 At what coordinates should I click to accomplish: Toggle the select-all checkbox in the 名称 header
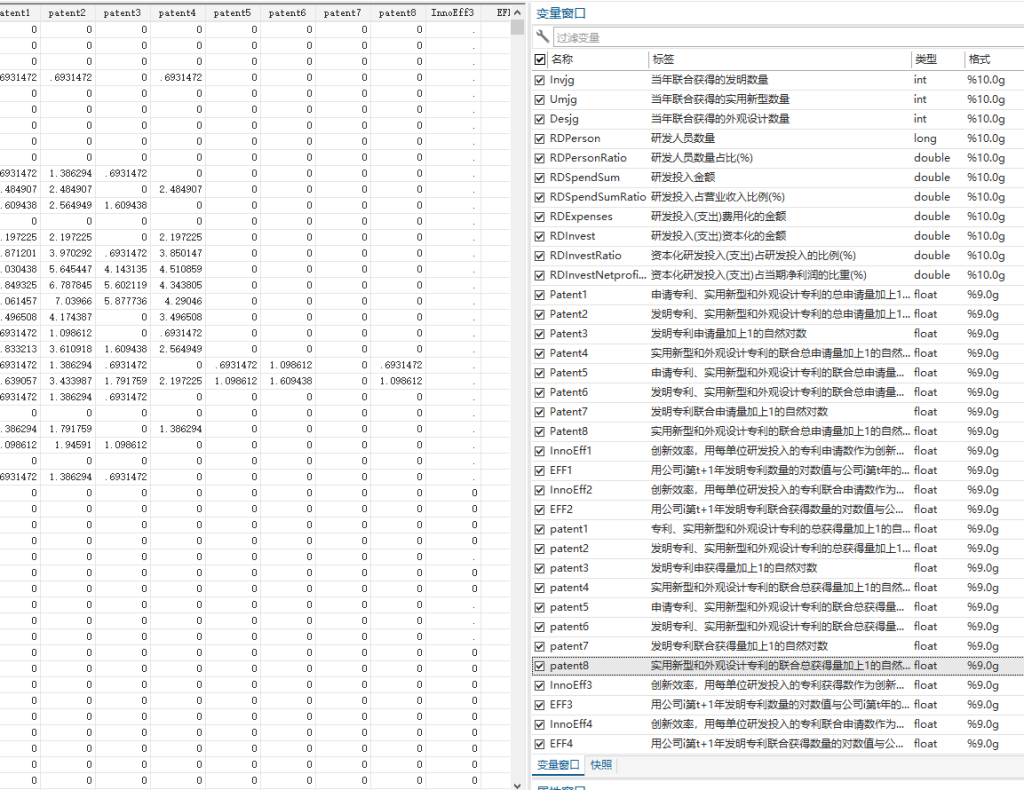[x=540, y=60]
